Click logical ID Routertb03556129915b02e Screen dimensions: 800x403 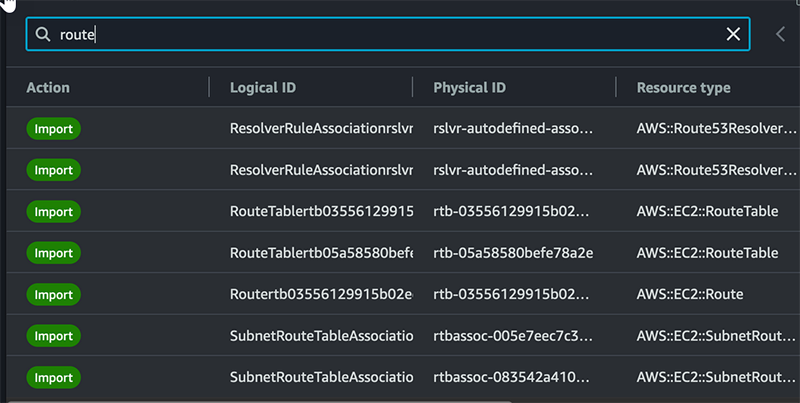tap(320, 295)
